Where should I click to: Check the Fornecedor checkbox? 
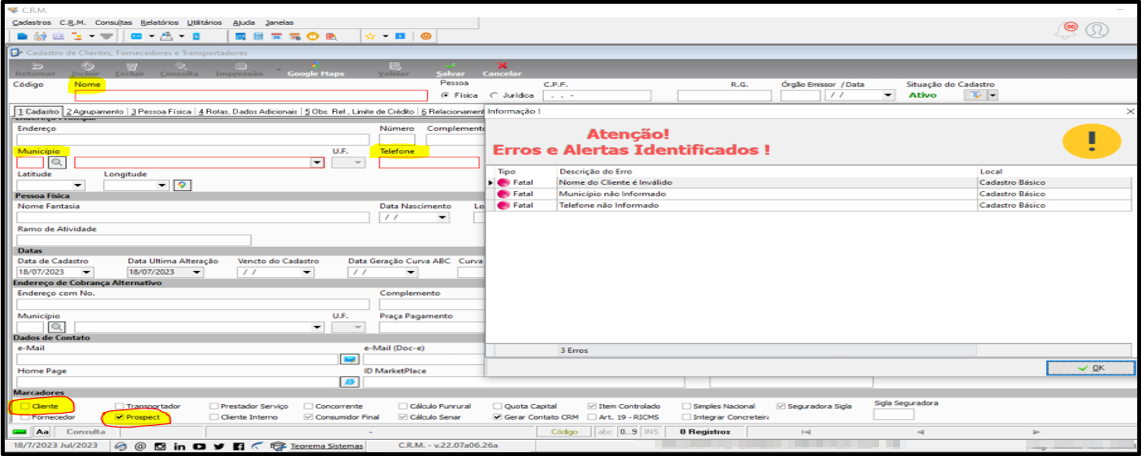click(x=25, y=417)
